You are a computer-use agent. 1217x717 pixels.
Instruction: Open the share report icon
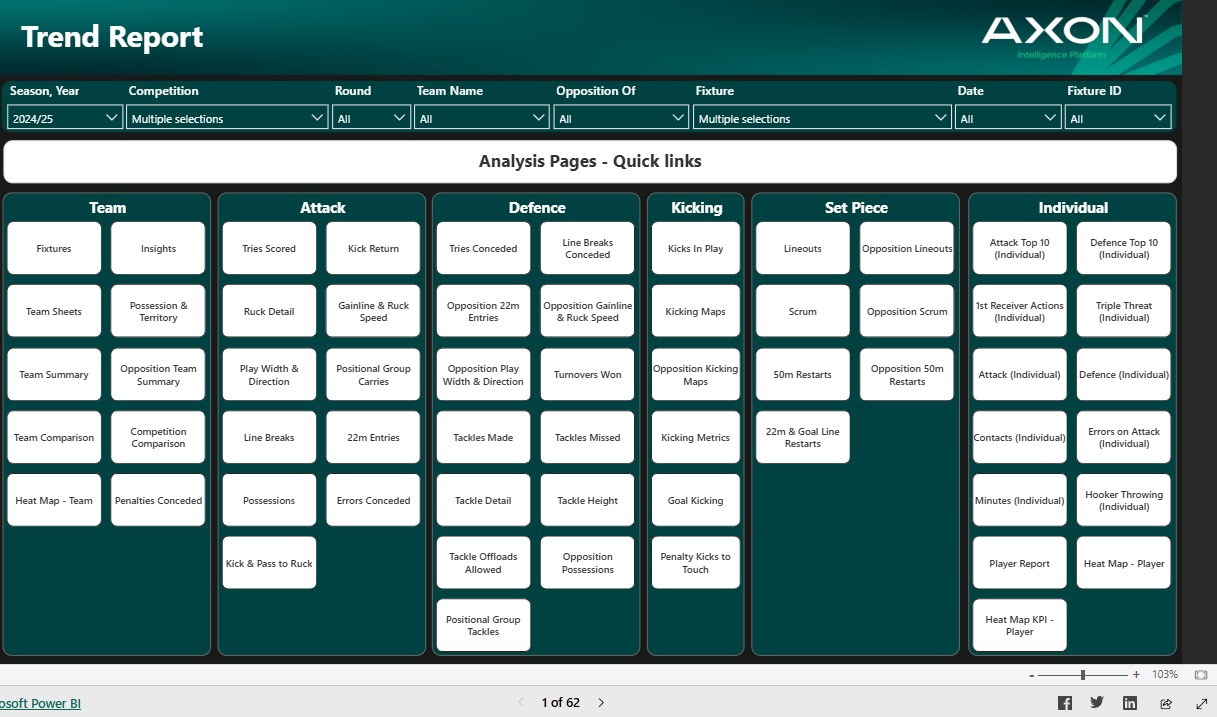(x=1165, y=702)
